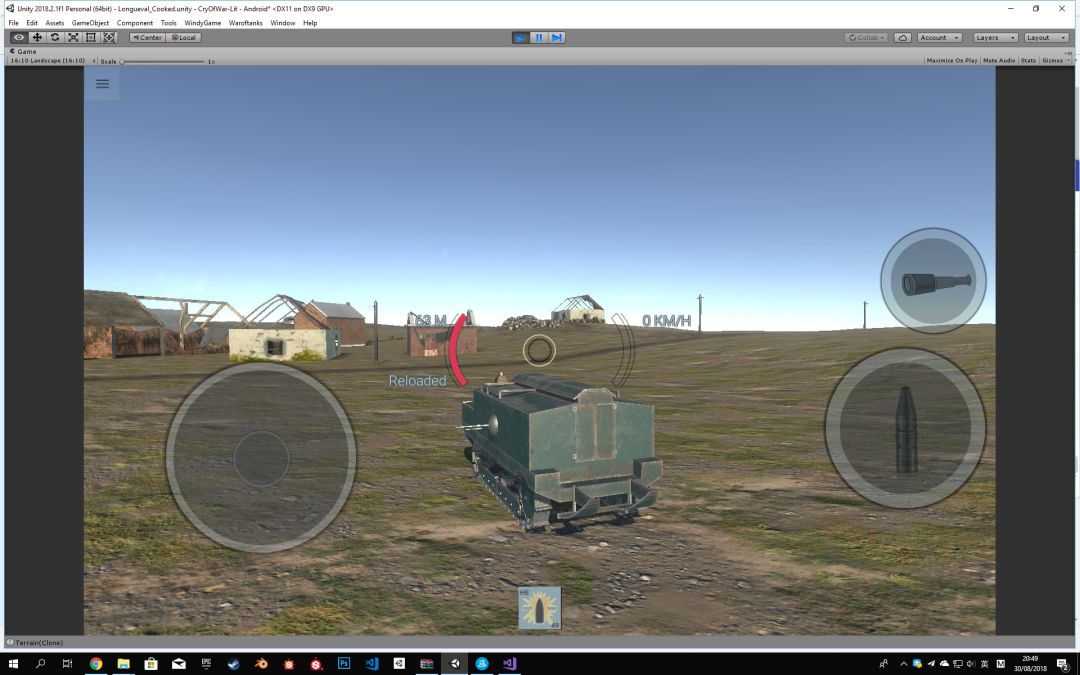The width and height of the screenshot is (1080, 675).
Task: Toggle the Center pivot mode button
Action: tap(146, 37)
